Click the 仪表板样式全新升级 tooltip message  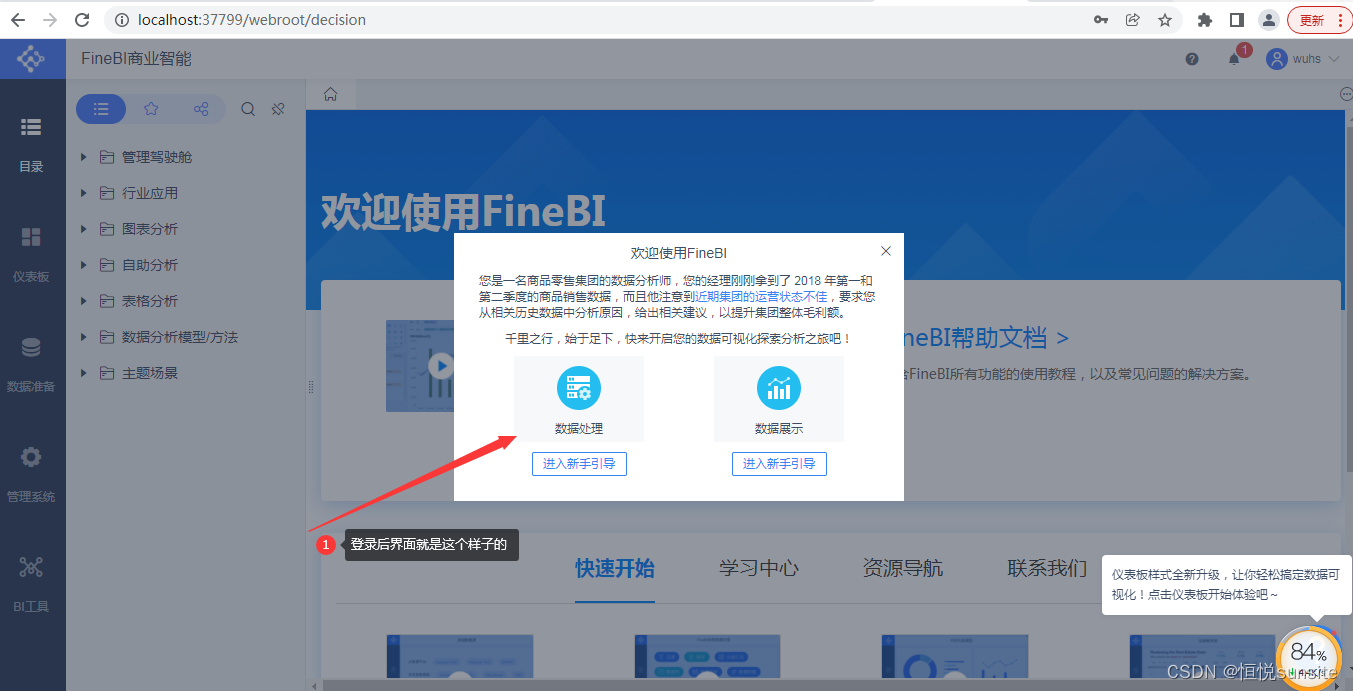point(1226,584)
